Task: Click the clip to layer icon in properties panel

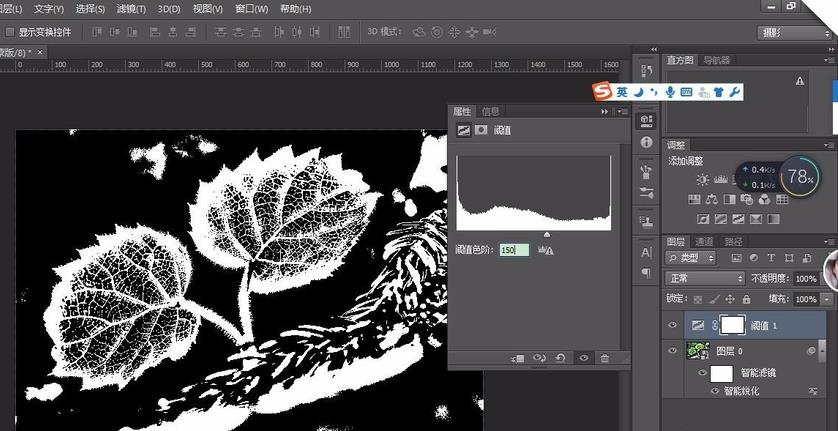Action: pyautogui.click(x=518, y=358)
